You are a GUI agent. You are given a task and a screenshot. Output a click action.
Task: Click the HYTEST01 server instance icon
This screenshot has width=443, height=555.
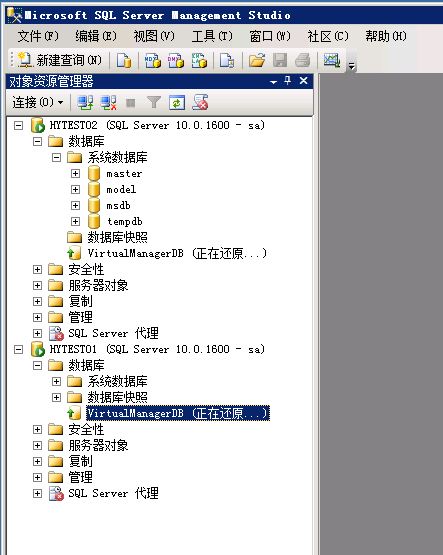38,349
